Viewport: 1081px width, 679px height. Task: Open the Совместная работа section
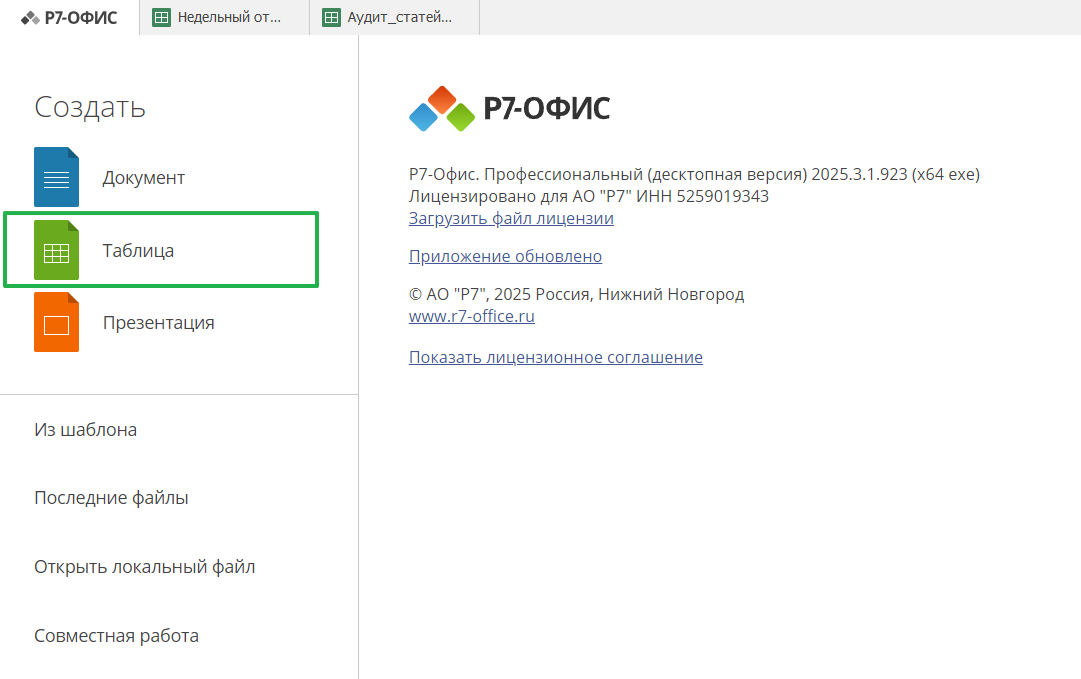pyautogui.click(x=117, y=636)
